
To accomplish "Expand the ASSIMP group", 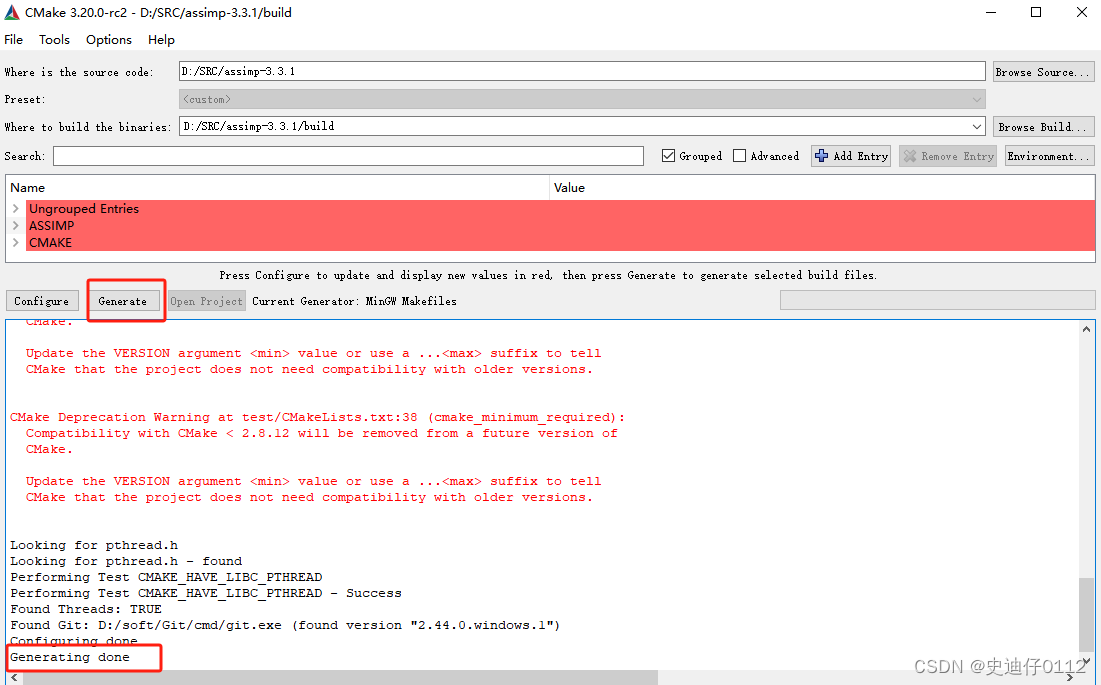I will tap(15, 225).
